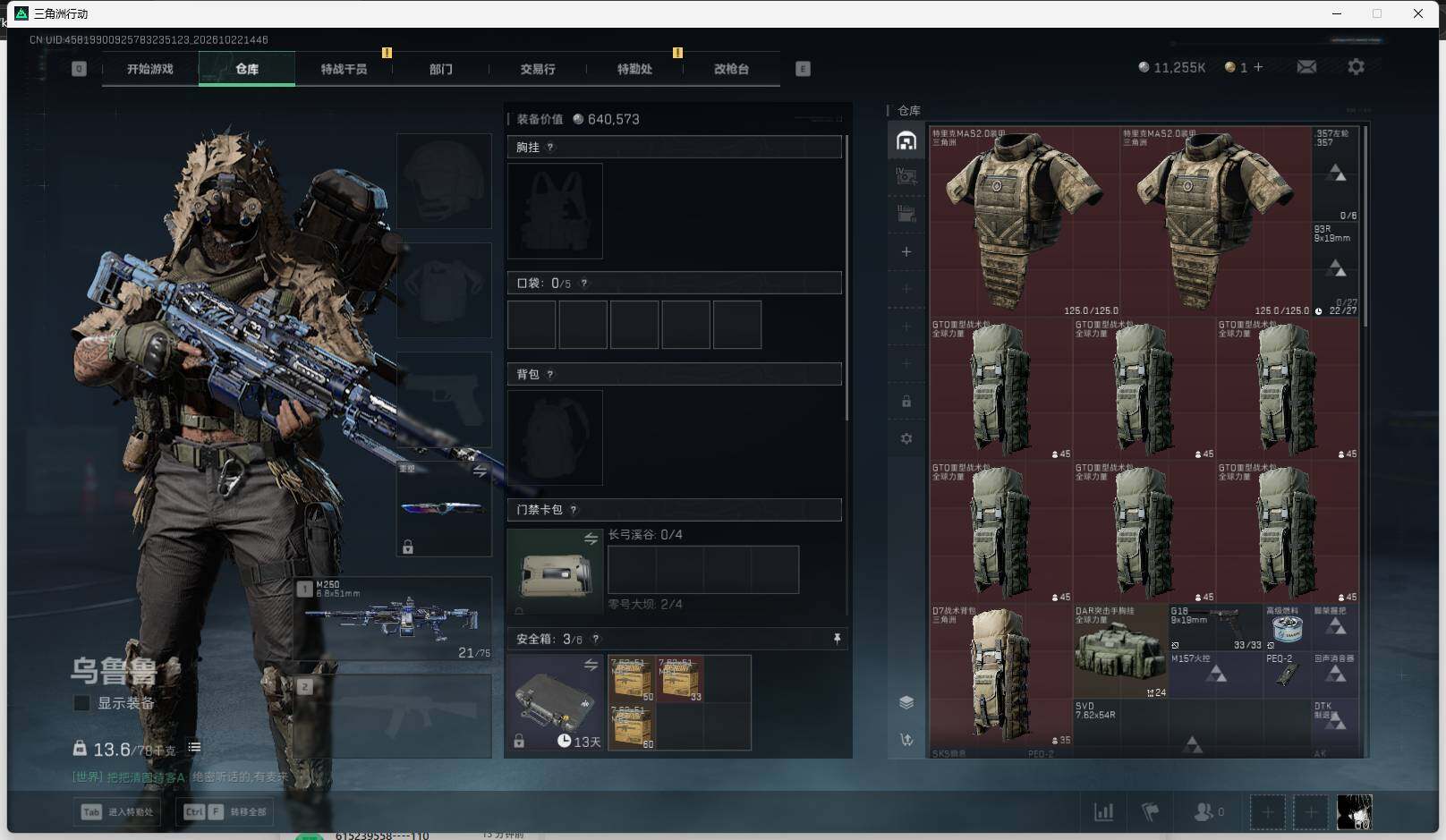Open the 改枪台 tab
Screen dimensions: 1446x840
[x=731, y=69]
